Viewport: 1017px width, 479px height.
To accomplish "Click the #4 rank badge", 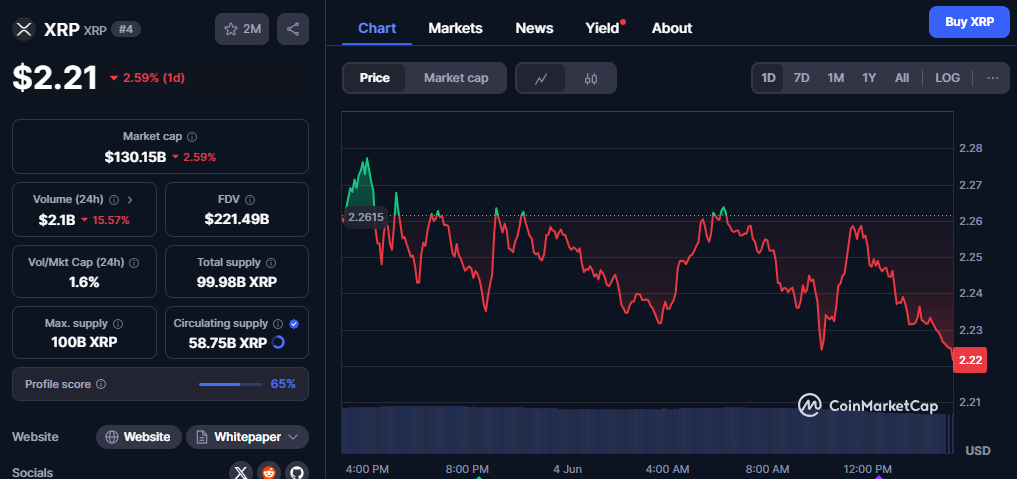I will (126, 29).
